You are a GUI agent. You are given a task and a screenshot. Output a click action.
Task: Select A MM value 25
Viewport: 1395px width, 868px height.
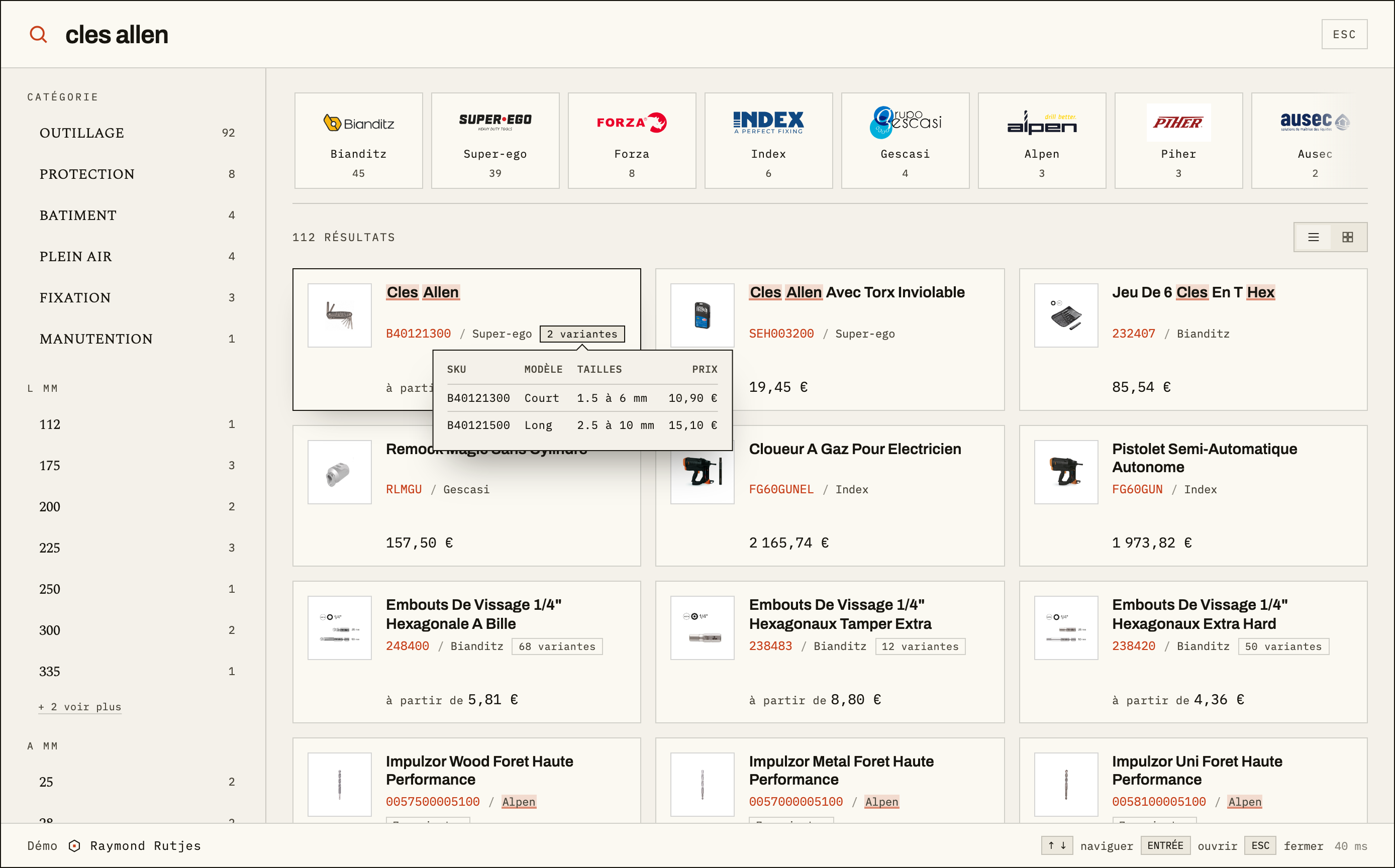(x=137, y=782)
